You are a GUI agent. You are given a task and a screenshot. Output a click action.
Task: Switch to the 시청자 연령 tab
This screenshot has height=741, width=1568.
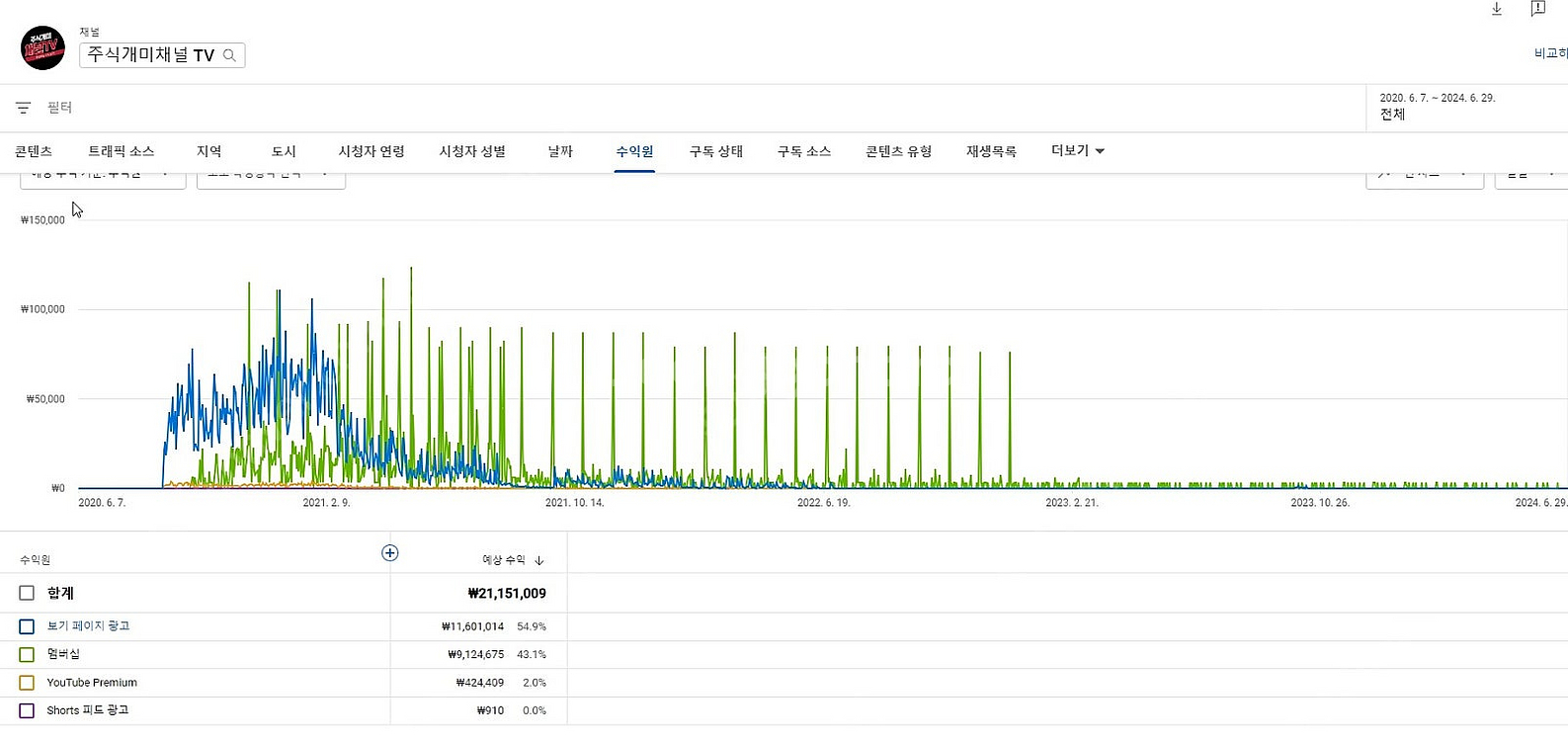[371, 151]
